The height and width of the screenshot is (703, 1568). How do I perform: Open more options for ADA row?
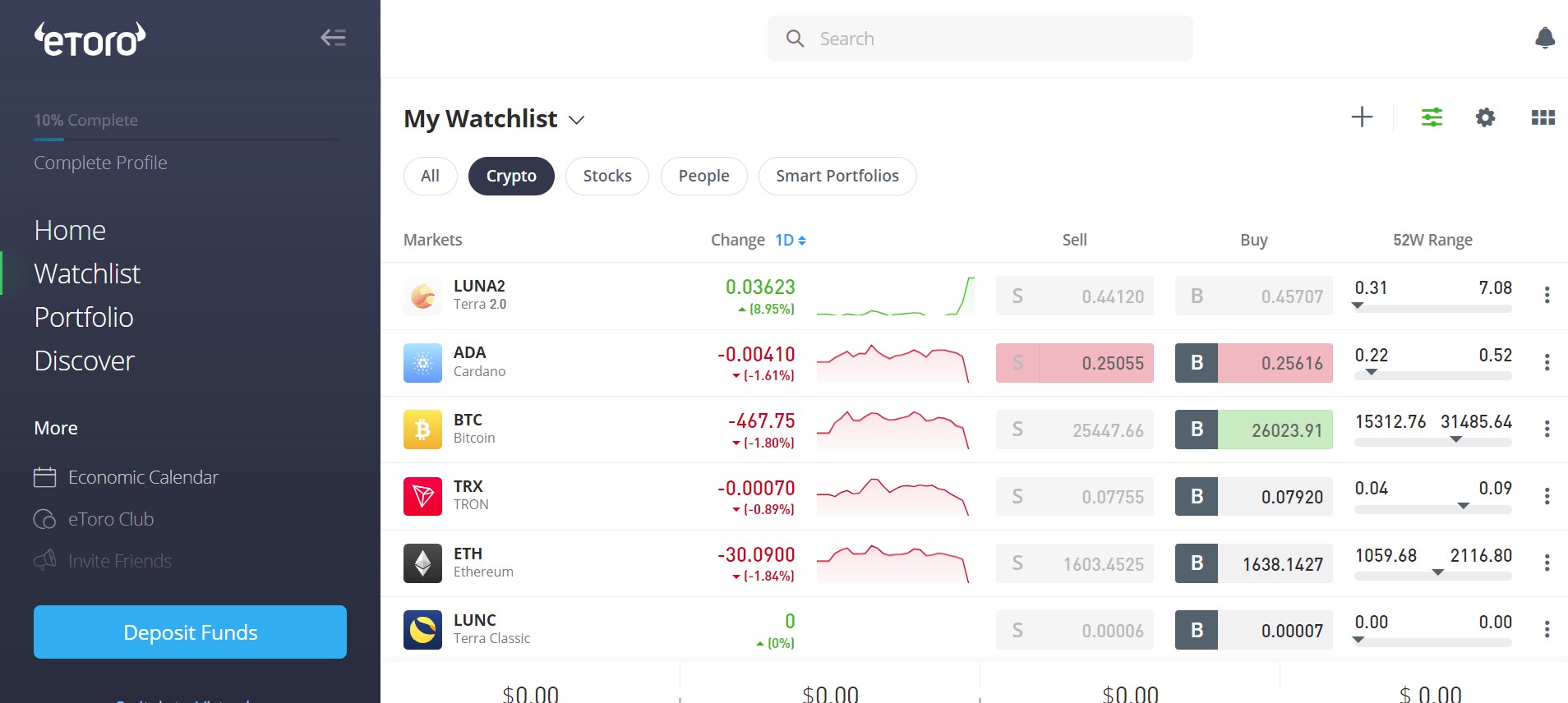(1547, 362)
